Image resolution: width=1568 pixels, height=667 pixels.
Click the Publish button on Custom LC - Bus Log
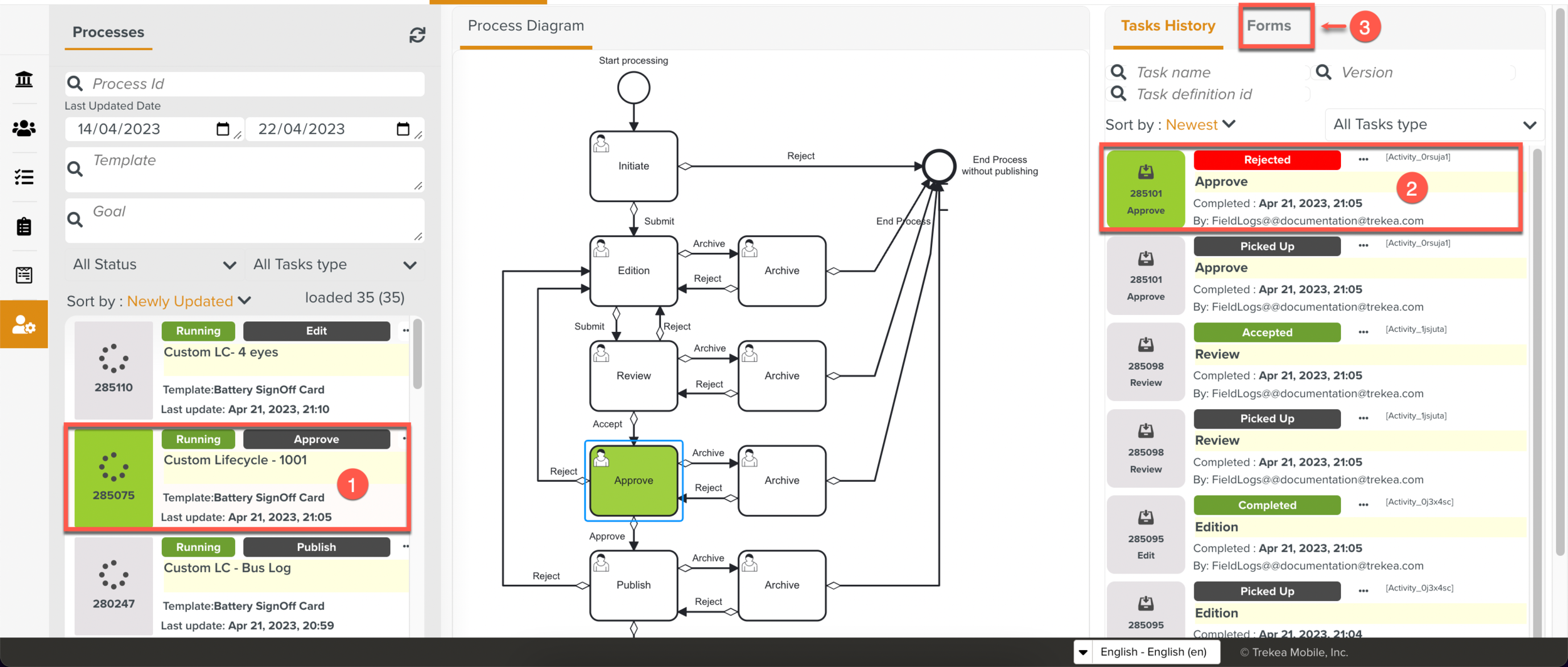tap(316, 547)
